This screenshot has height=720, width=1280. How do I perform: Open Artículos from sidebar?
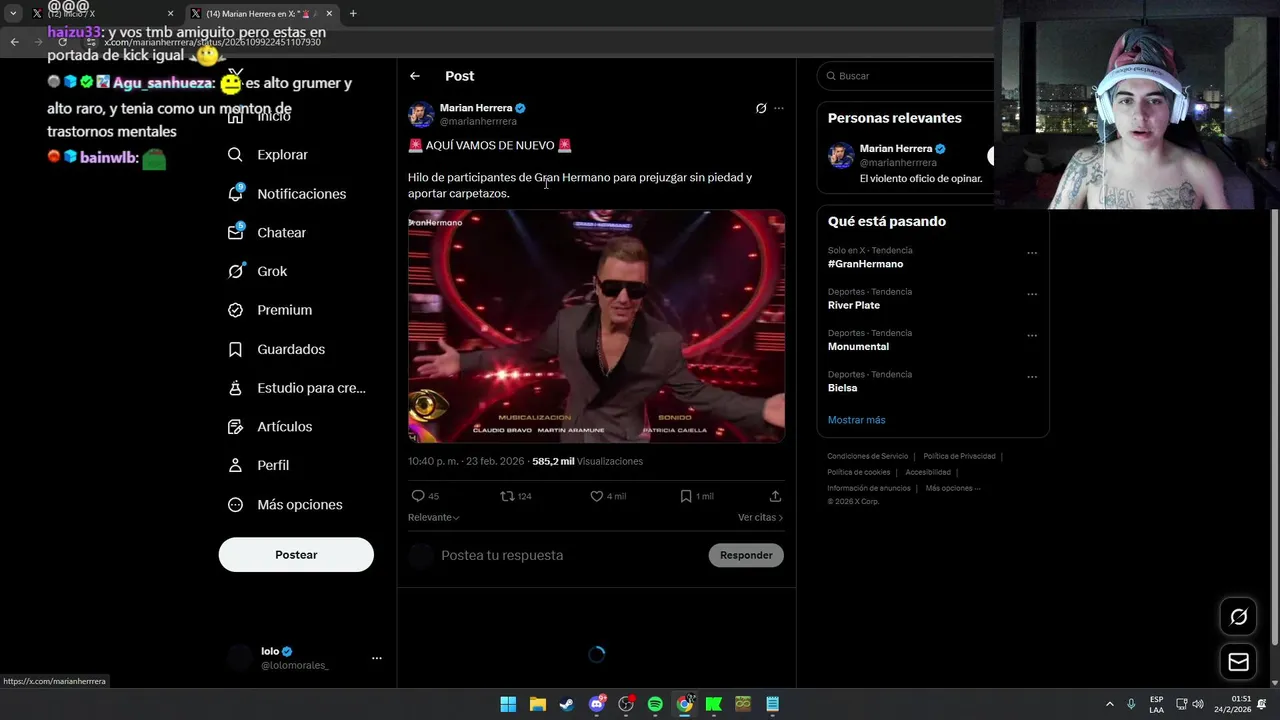pos(270,427)
